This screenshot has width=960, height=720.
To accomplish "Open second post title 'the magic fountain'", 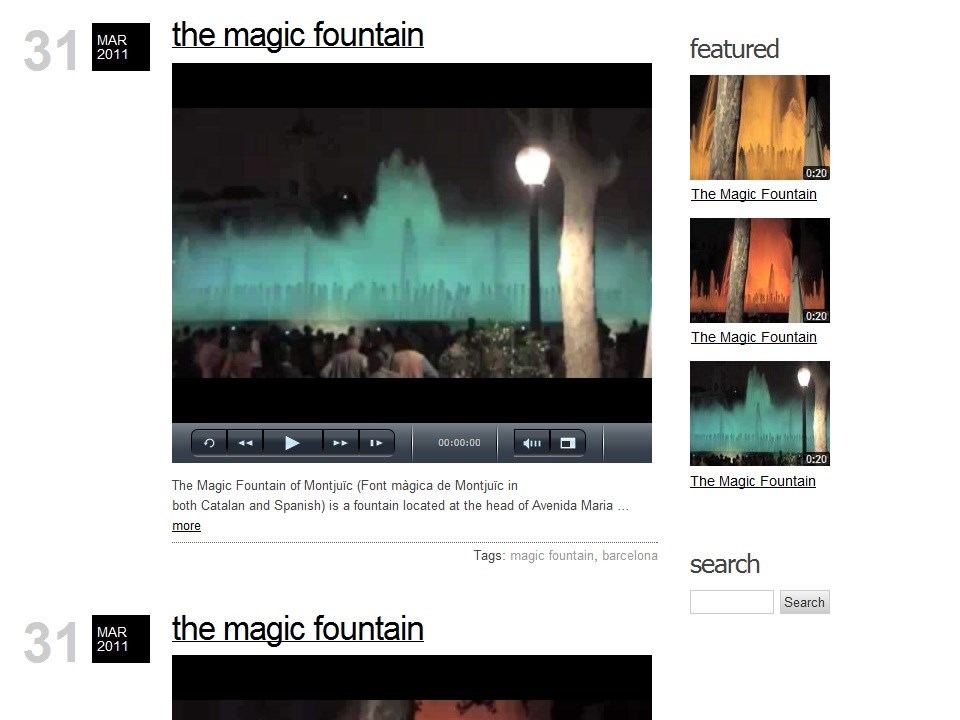I will 297,629.
